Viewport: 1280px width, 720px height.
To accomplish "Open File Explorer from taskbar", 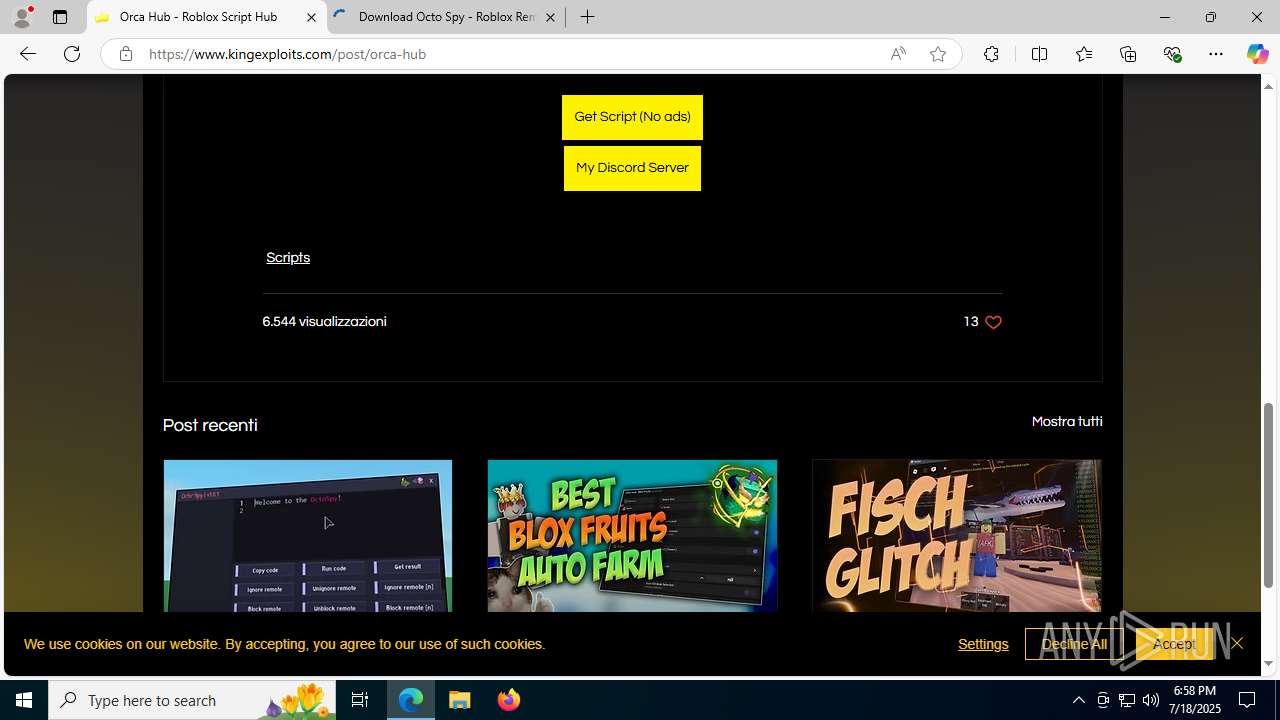I will [460, 700].
